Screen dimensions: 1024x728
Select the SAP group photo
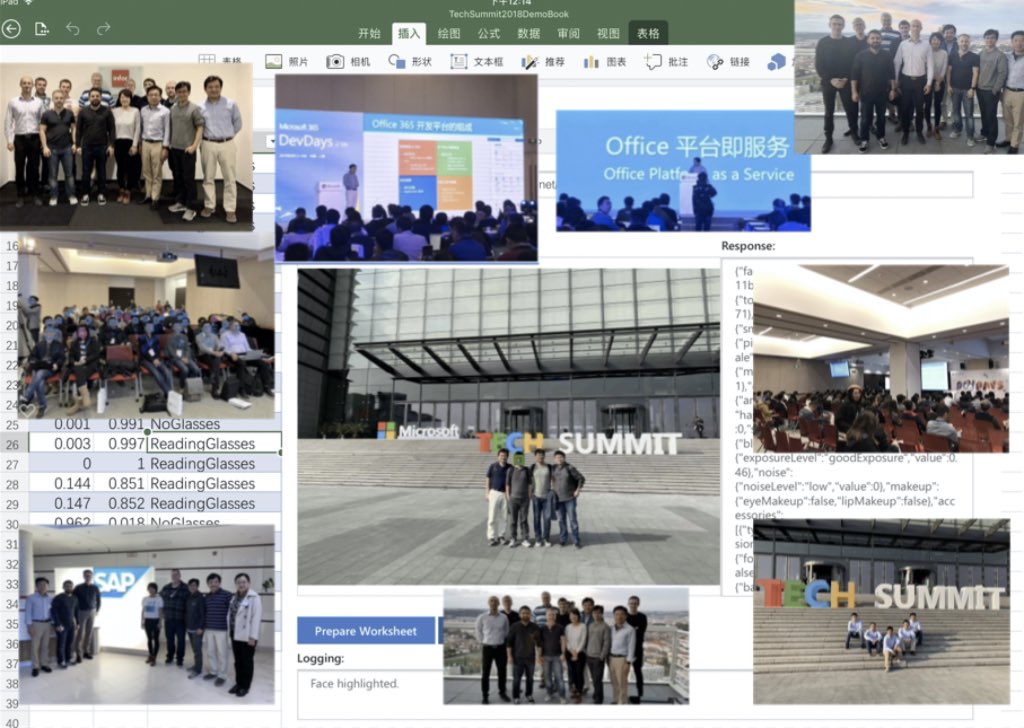pyautogui.click(x=146, y=614)
